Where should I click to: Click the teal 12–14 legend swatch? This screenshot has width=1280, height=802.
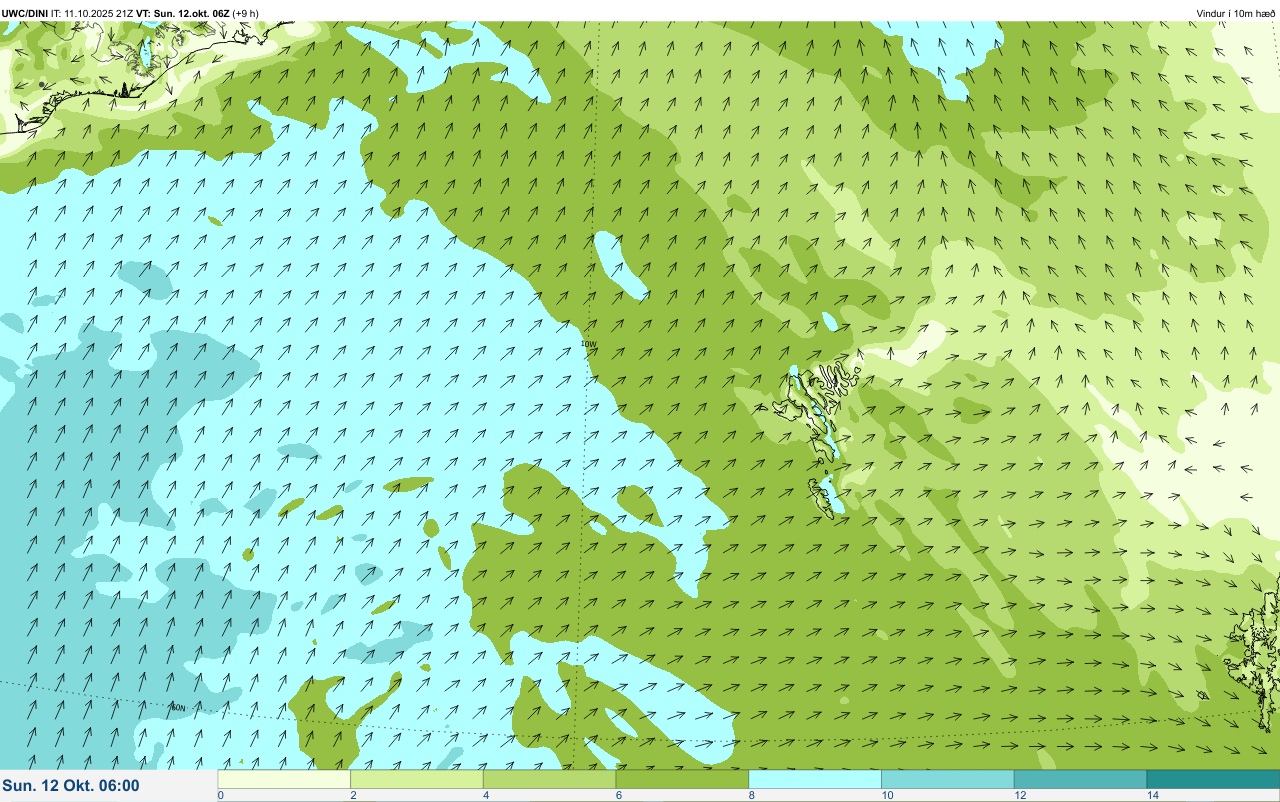(x=1080, y=779)
